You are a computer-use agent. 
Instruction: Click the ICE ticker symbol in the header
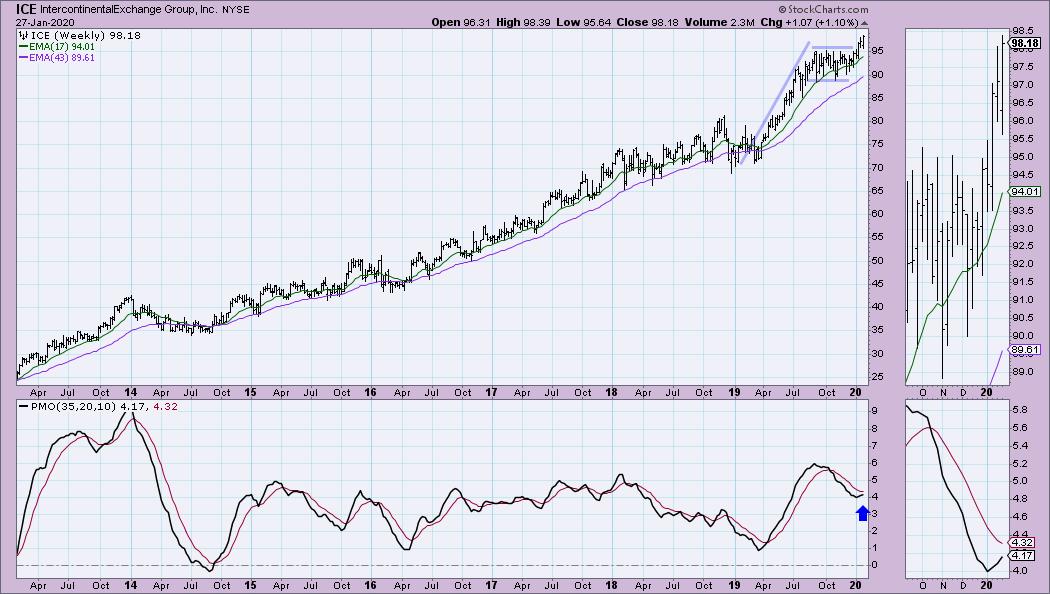pos(26,9)
